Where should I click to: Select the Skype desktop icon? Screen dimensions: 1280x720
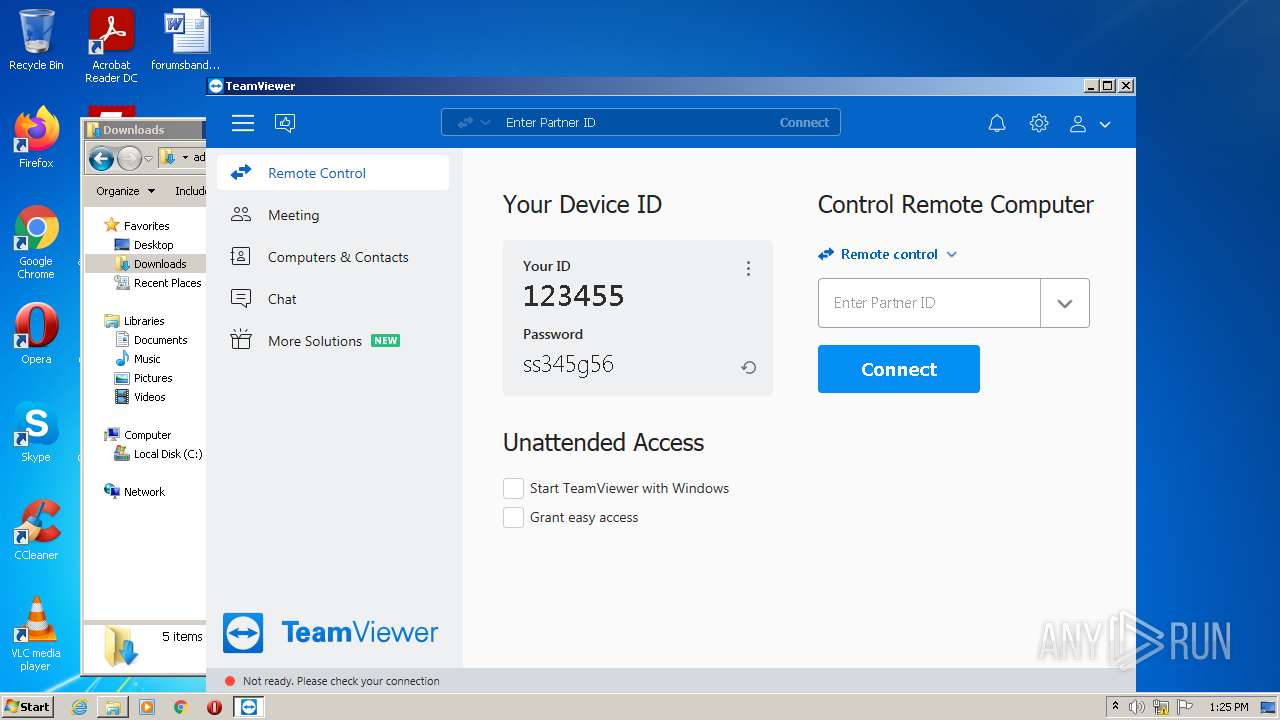pyautogui.click(x=36, y=432)
